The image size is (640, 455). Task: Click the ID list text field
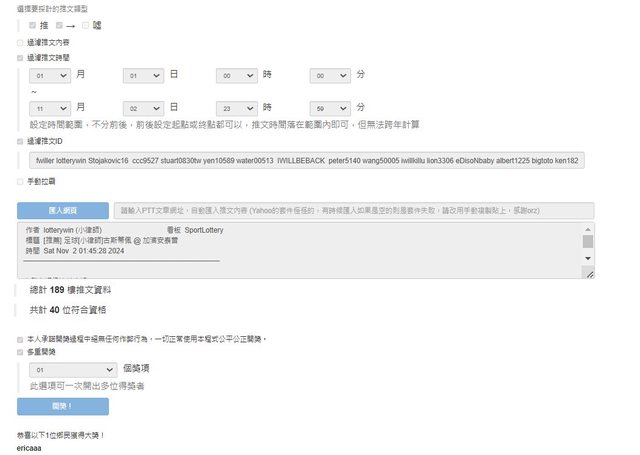pyautogui.click(x=306, y=161)
